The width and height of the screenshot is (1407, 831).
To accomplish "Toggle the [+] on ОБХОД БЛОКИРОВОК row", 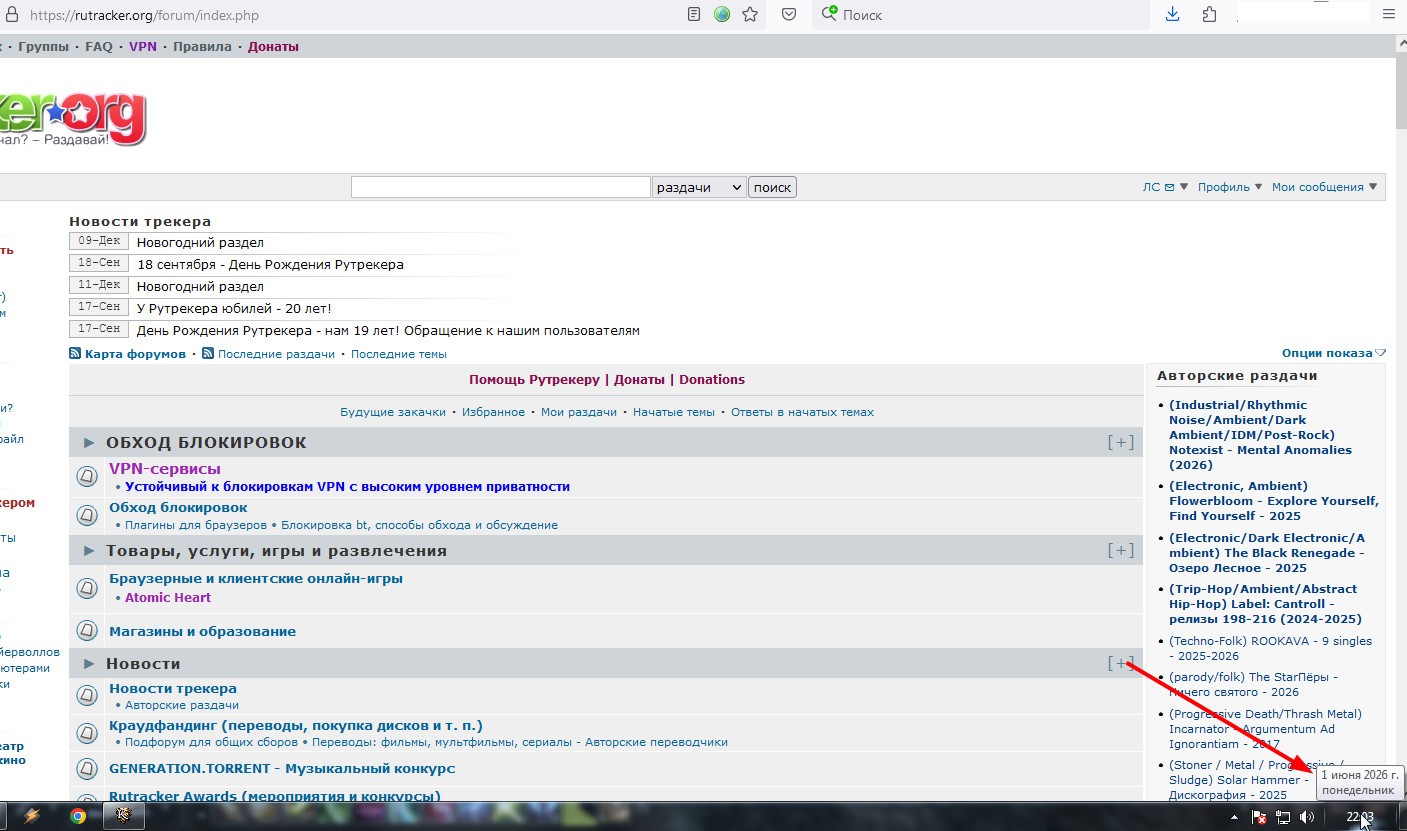I will (1120, 442).
